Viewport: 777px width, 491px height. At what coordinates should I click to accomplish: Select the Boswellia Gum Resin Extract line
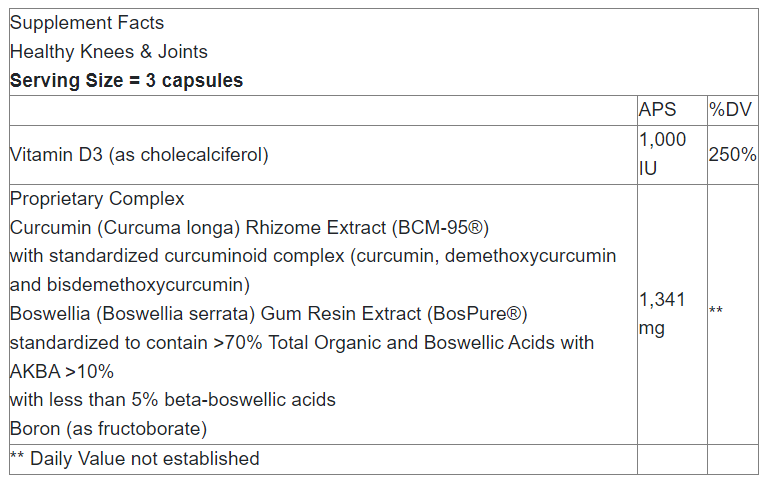(268, 314)
